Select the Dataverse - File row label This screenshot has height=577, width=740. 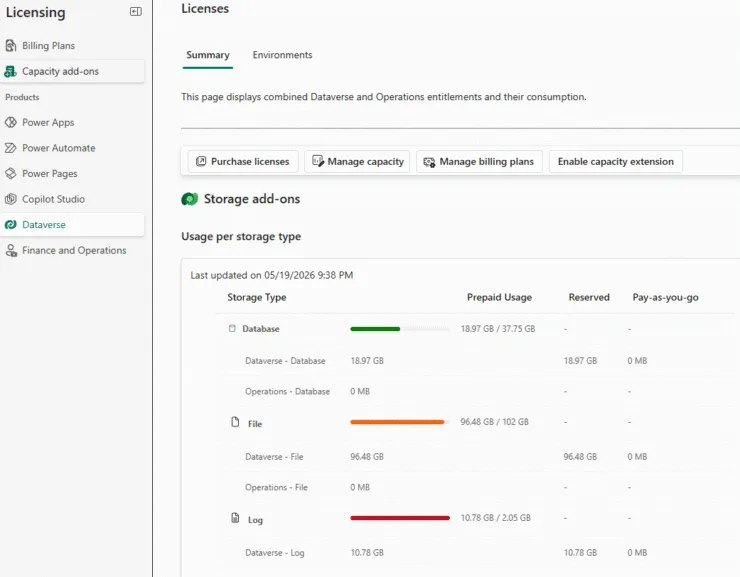(x=274, y=457)
